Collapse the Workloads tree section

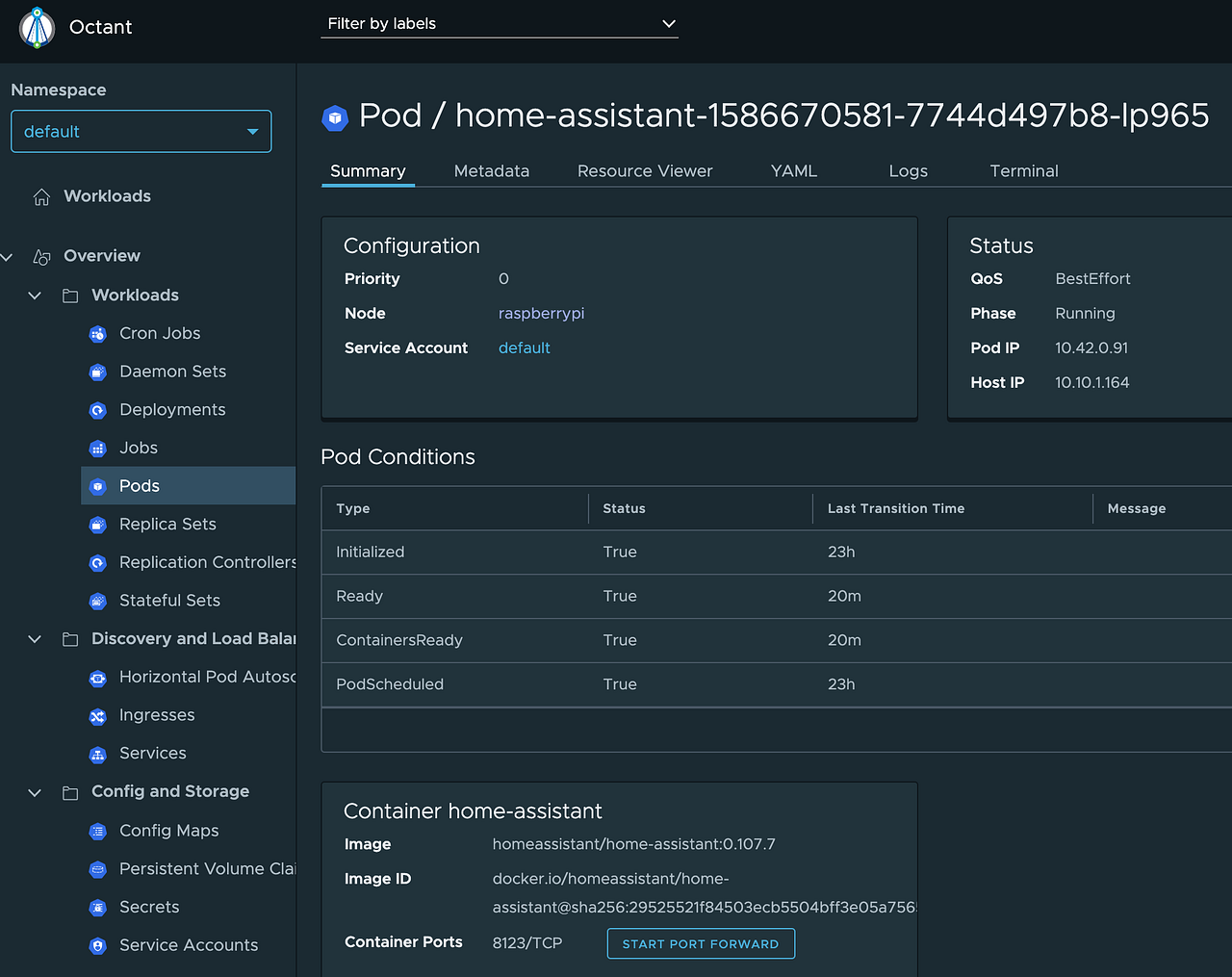tap(35, 295)
